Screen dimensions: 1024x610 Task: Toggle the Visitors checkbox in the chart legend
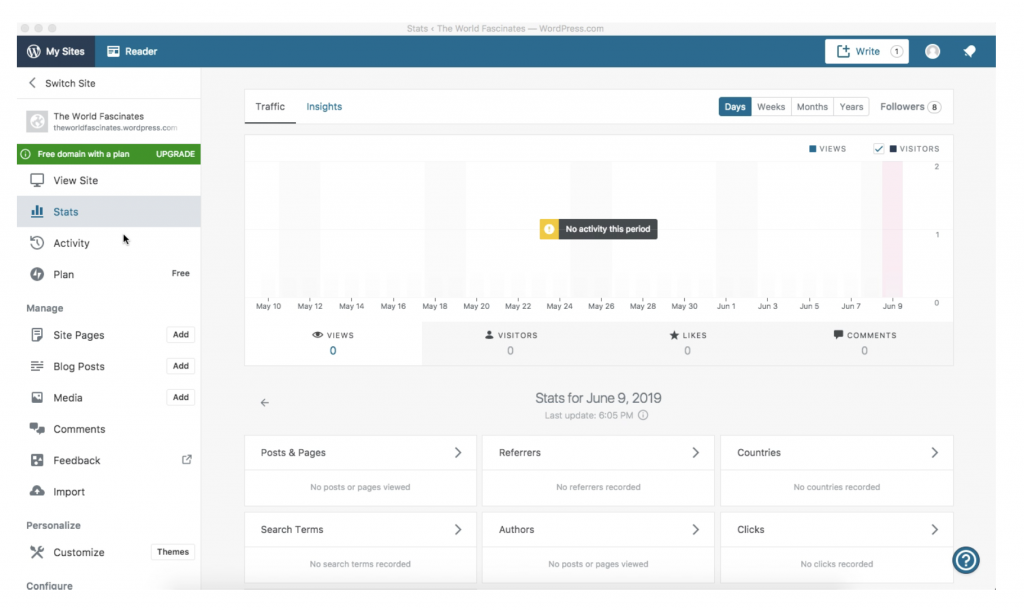(x=879, y=149)
